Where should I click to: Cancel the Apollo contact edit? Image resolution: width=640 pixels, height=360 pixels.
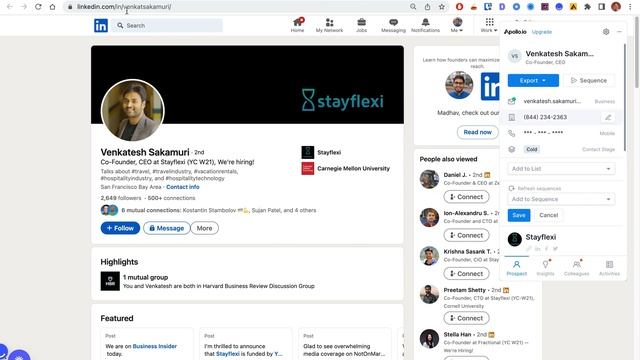click(x=549, y=215)
